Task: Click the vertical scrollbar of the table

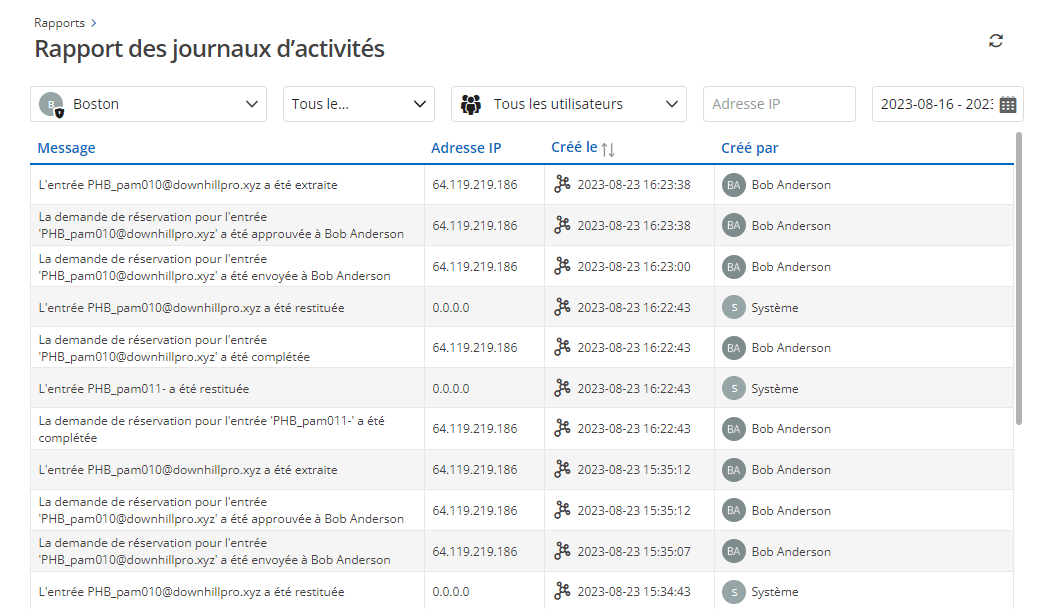Action: tap(1019, 280)
